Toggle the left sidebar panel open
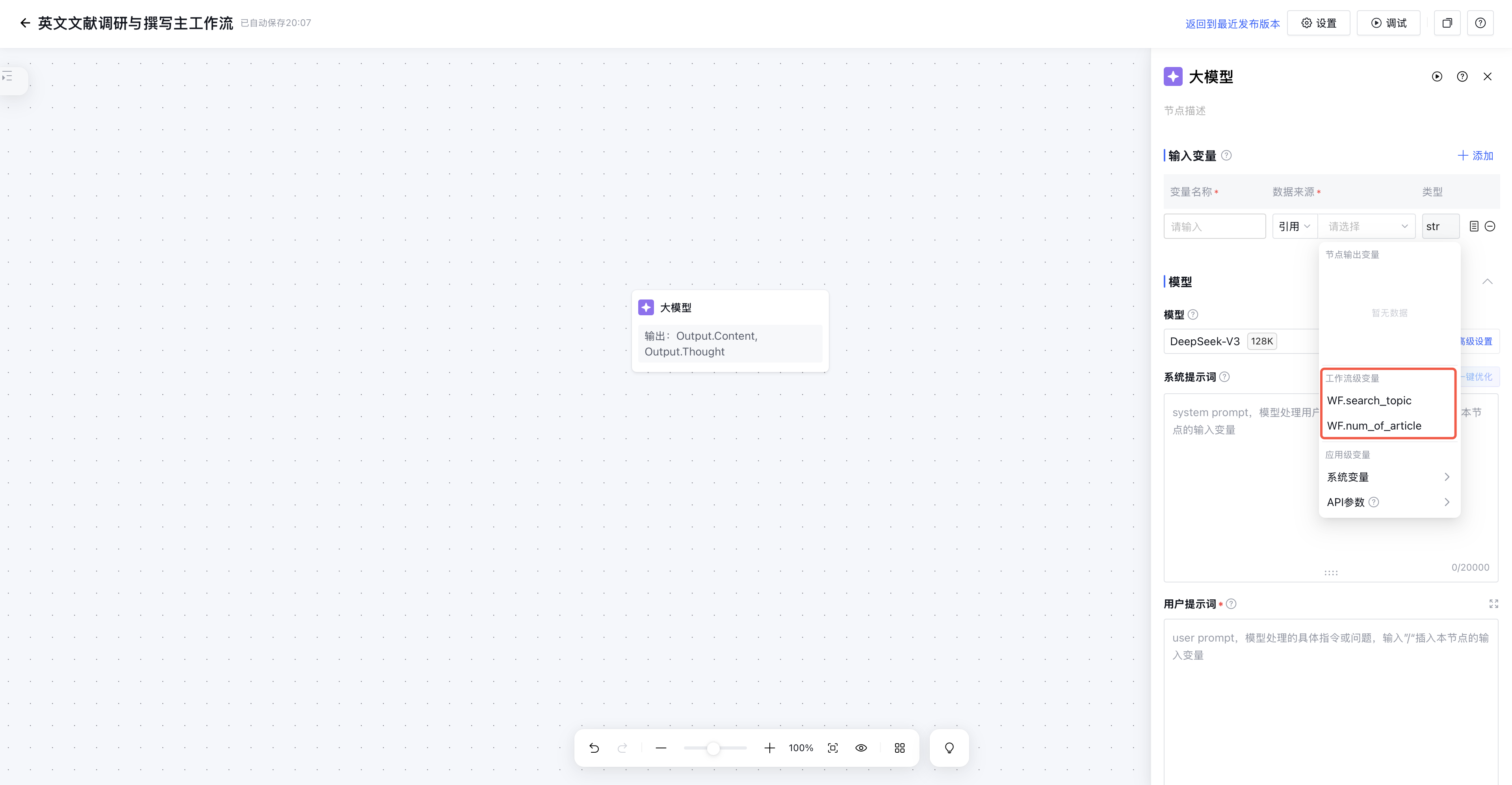 pos(7,76)
